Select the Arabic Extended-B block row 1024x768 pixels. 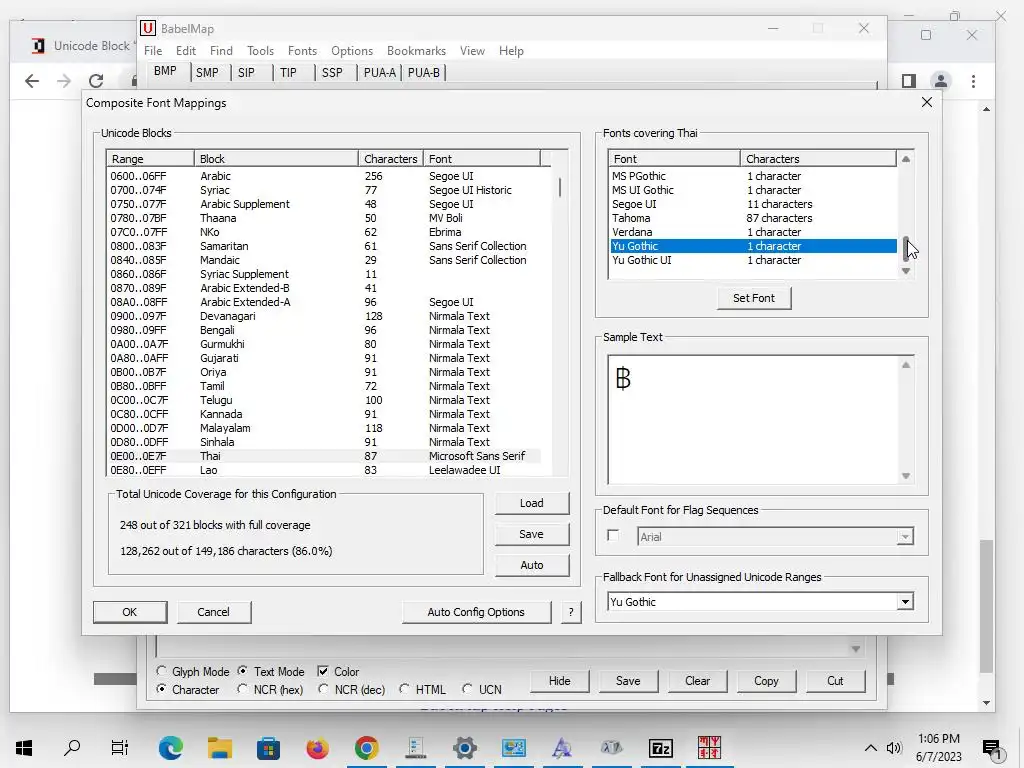324,288
